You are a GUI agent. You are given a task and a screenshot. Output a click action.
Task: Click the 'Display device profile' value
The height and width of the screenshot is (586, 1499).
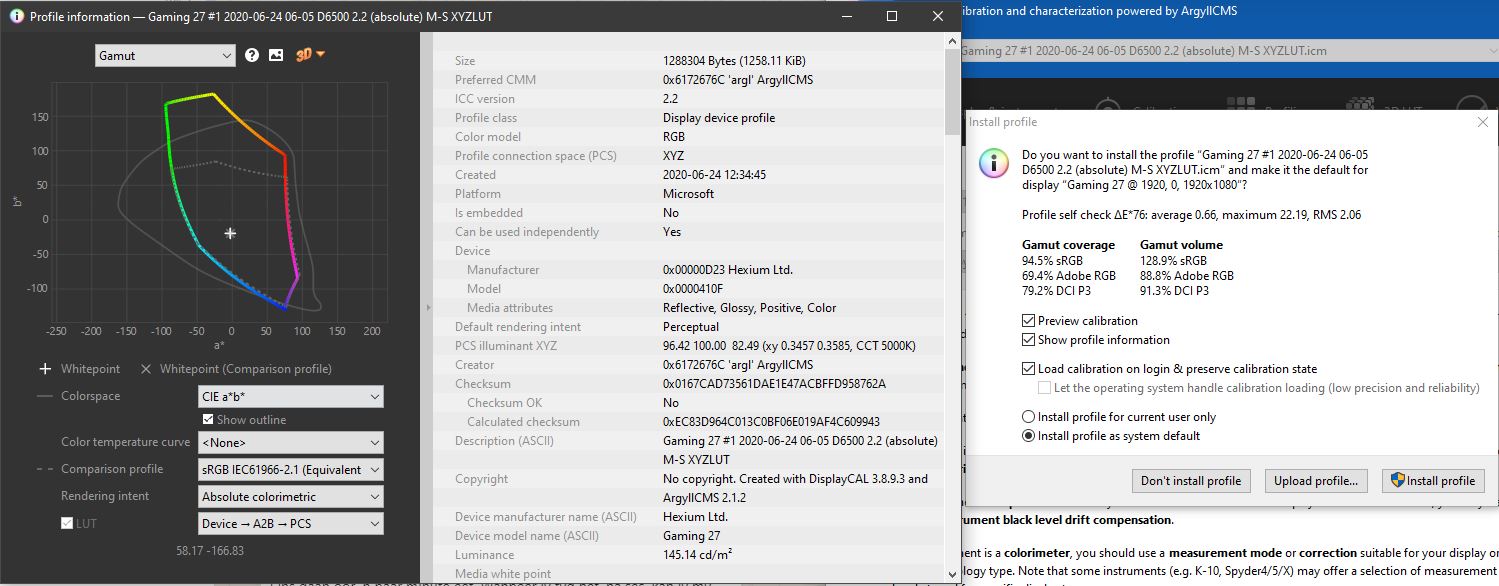click(719, 118)
